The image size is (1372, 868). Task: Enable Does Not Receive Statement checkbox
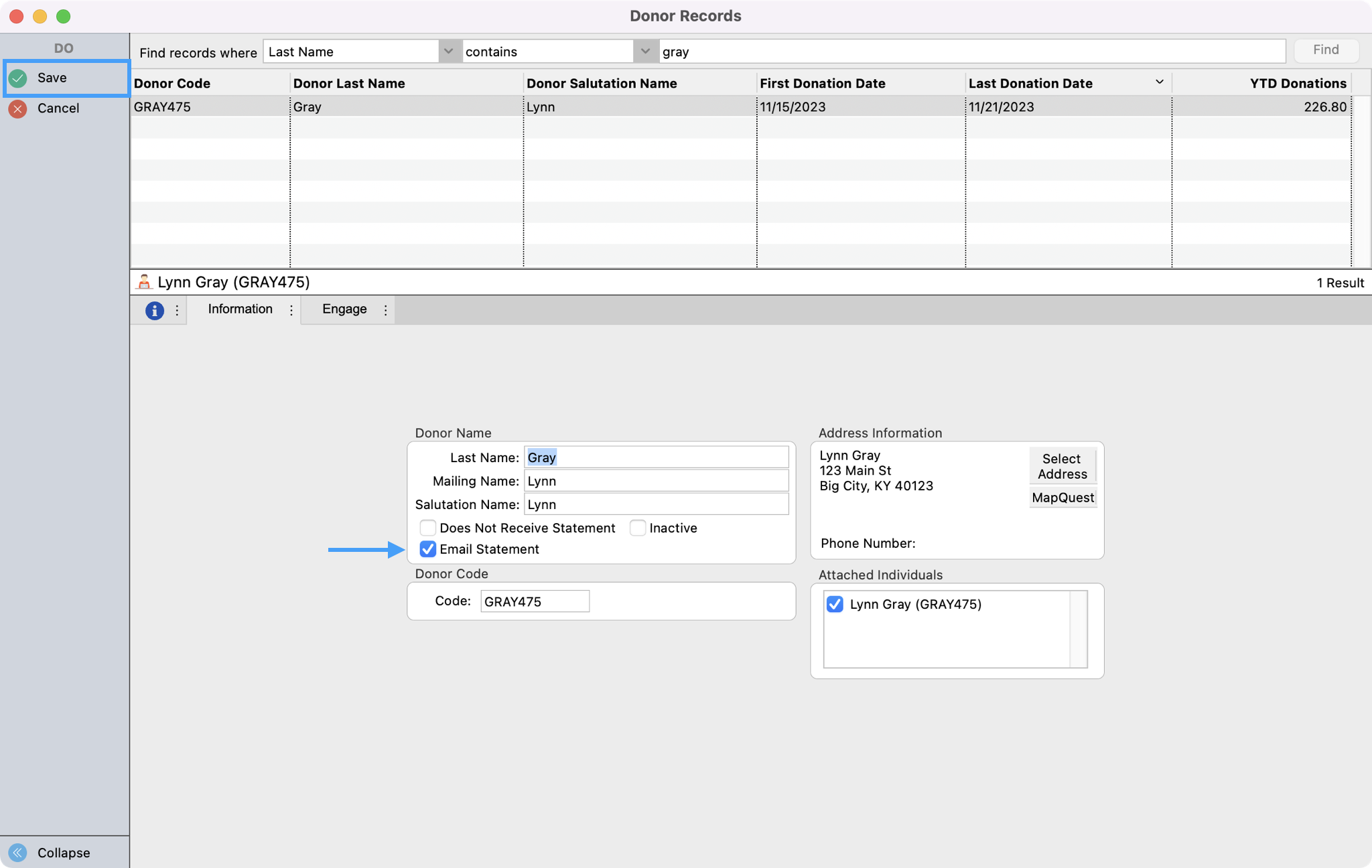click(427, 528)
